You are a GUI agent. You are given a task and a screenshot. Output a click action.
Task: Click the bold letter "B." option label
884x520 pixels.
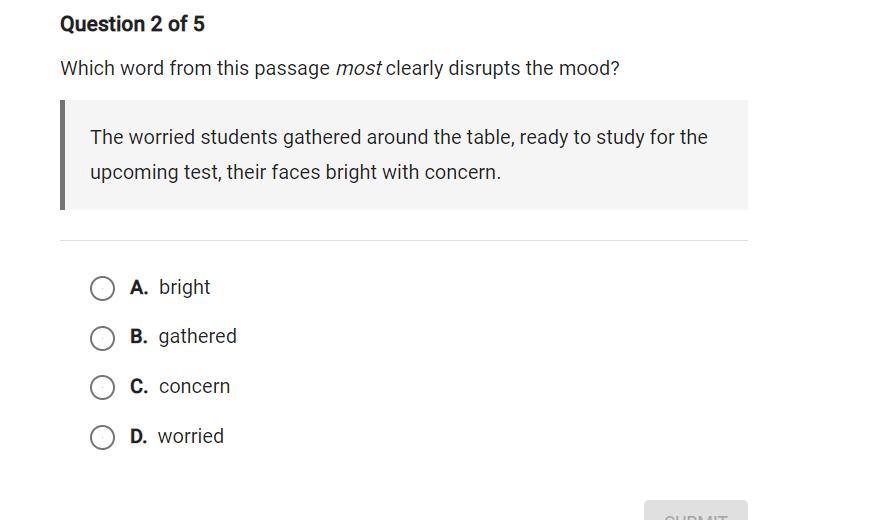coord(139,336)
